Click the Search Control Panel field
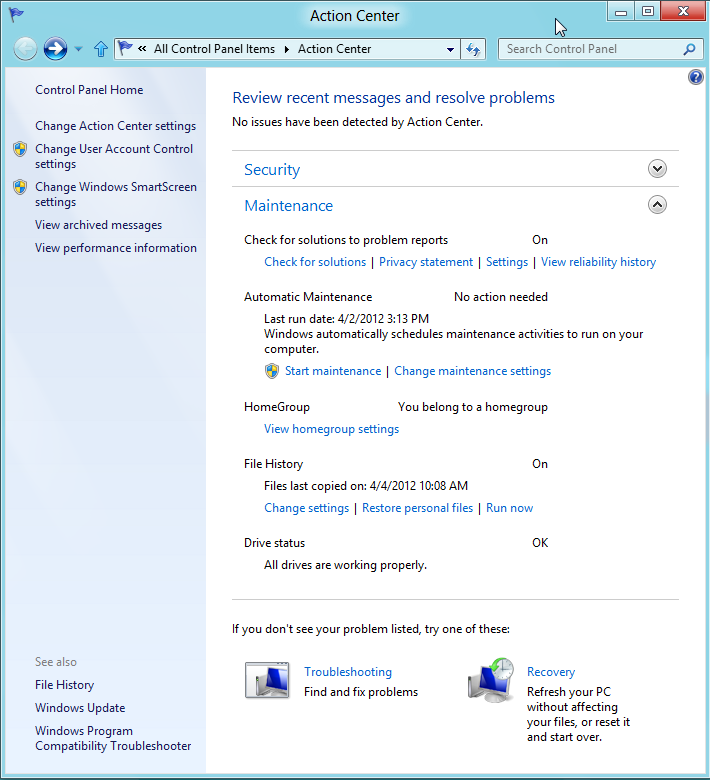Viewport: 710px width, 780px height. [601, 49]
